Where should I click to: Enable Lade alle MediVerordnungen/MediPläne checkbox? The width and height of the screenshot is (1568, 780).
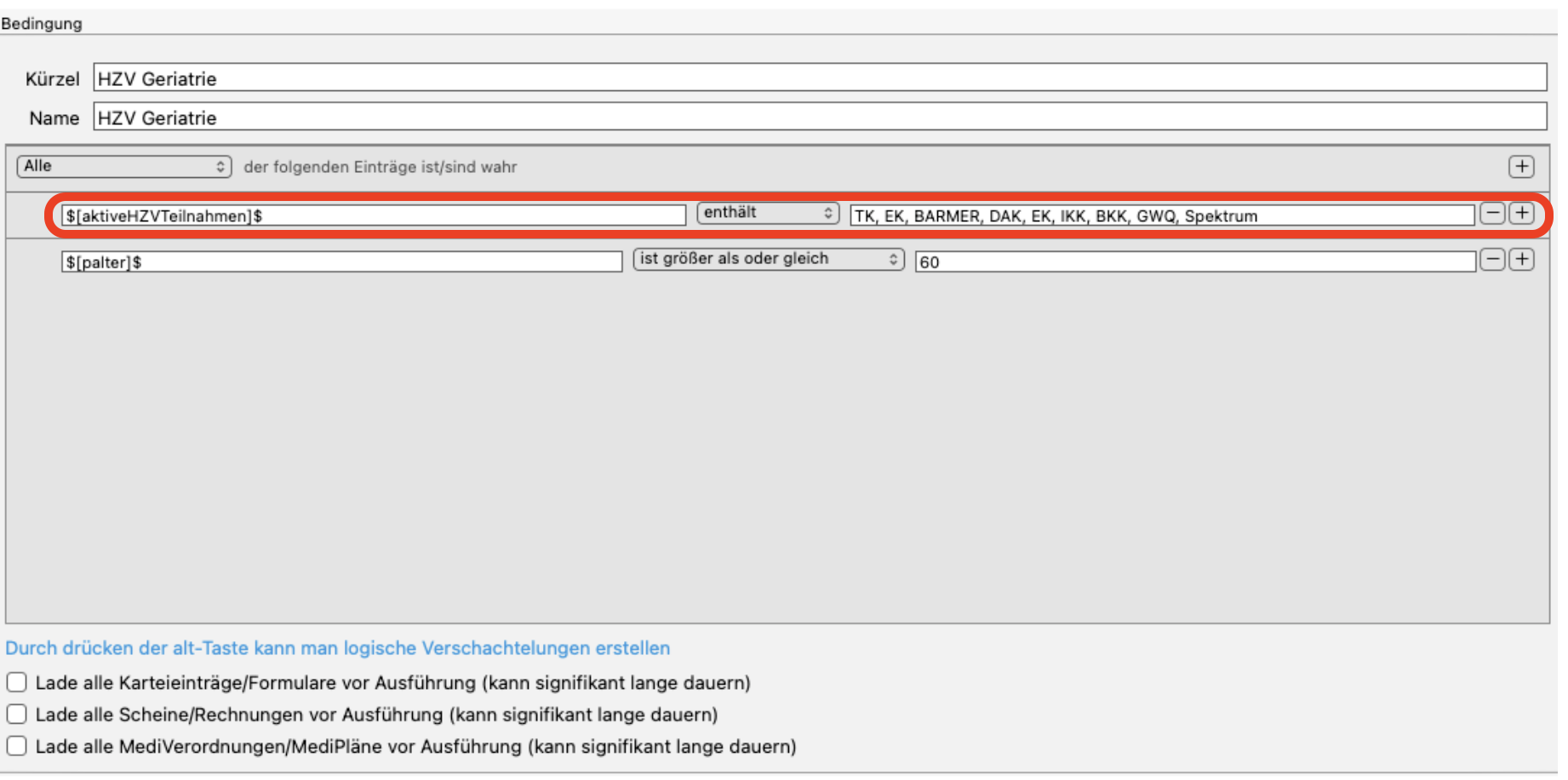[x=17, y=746]
